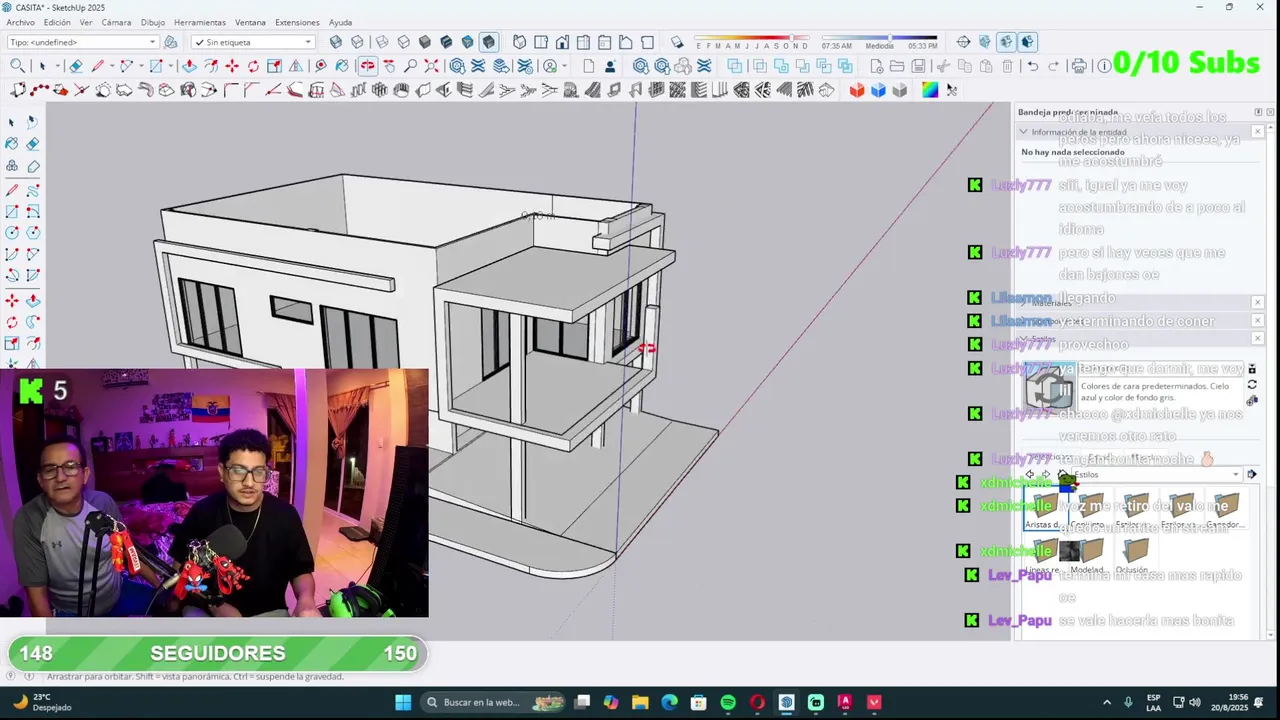The width and height of the screenshot is (1280, 720).
Task: Open File Explorer from taskbar
Action: [x=640, y=702]
